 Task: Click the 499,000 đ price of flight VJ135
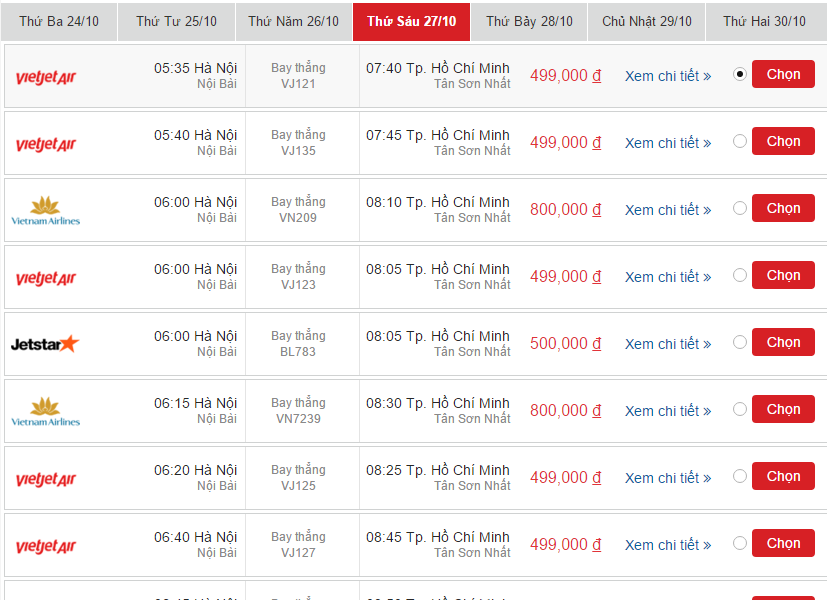coord(565,142)
